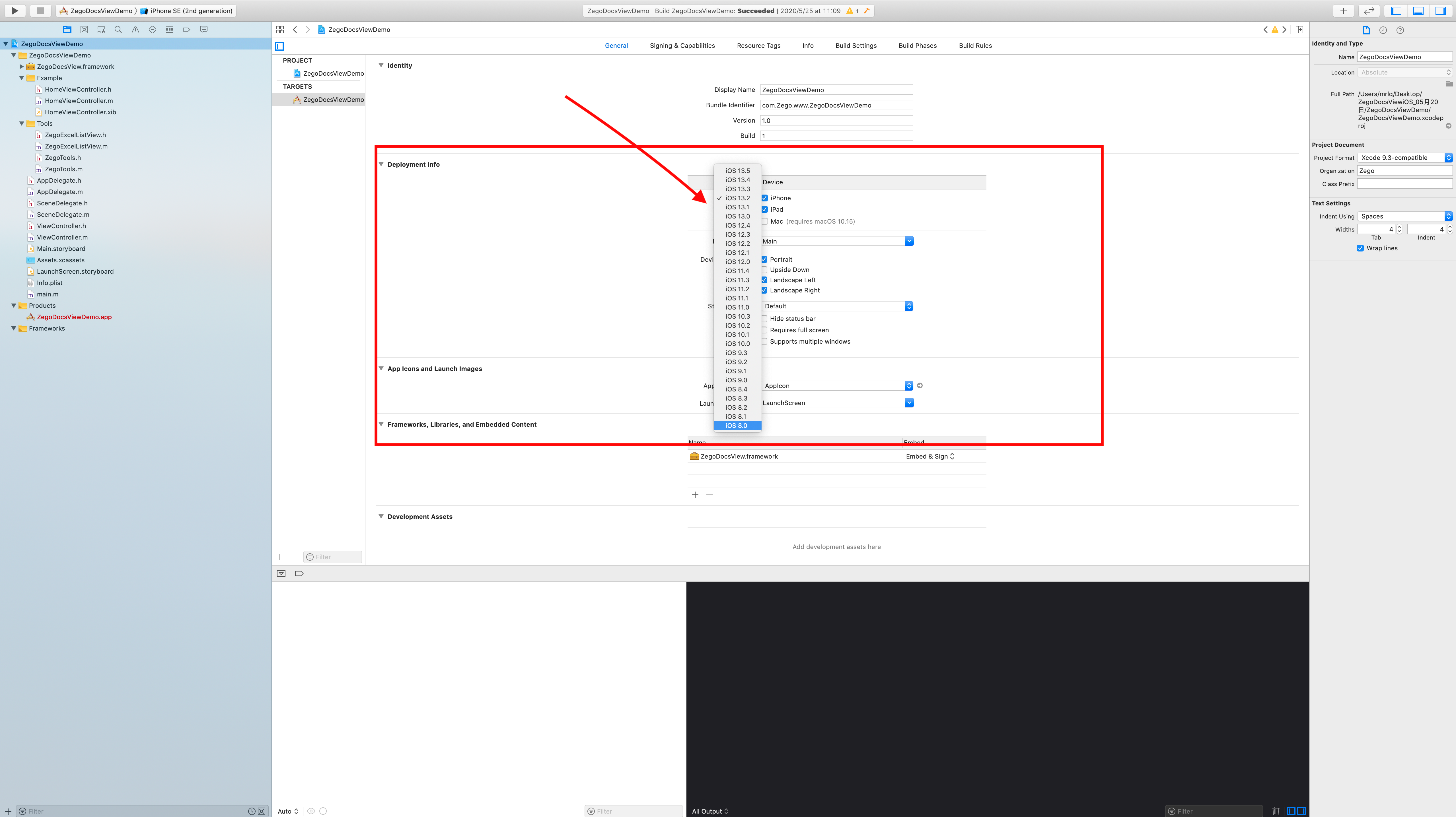Open All Output console filter selector
The height and width of the screenshot is (817, 1456).
710,811
